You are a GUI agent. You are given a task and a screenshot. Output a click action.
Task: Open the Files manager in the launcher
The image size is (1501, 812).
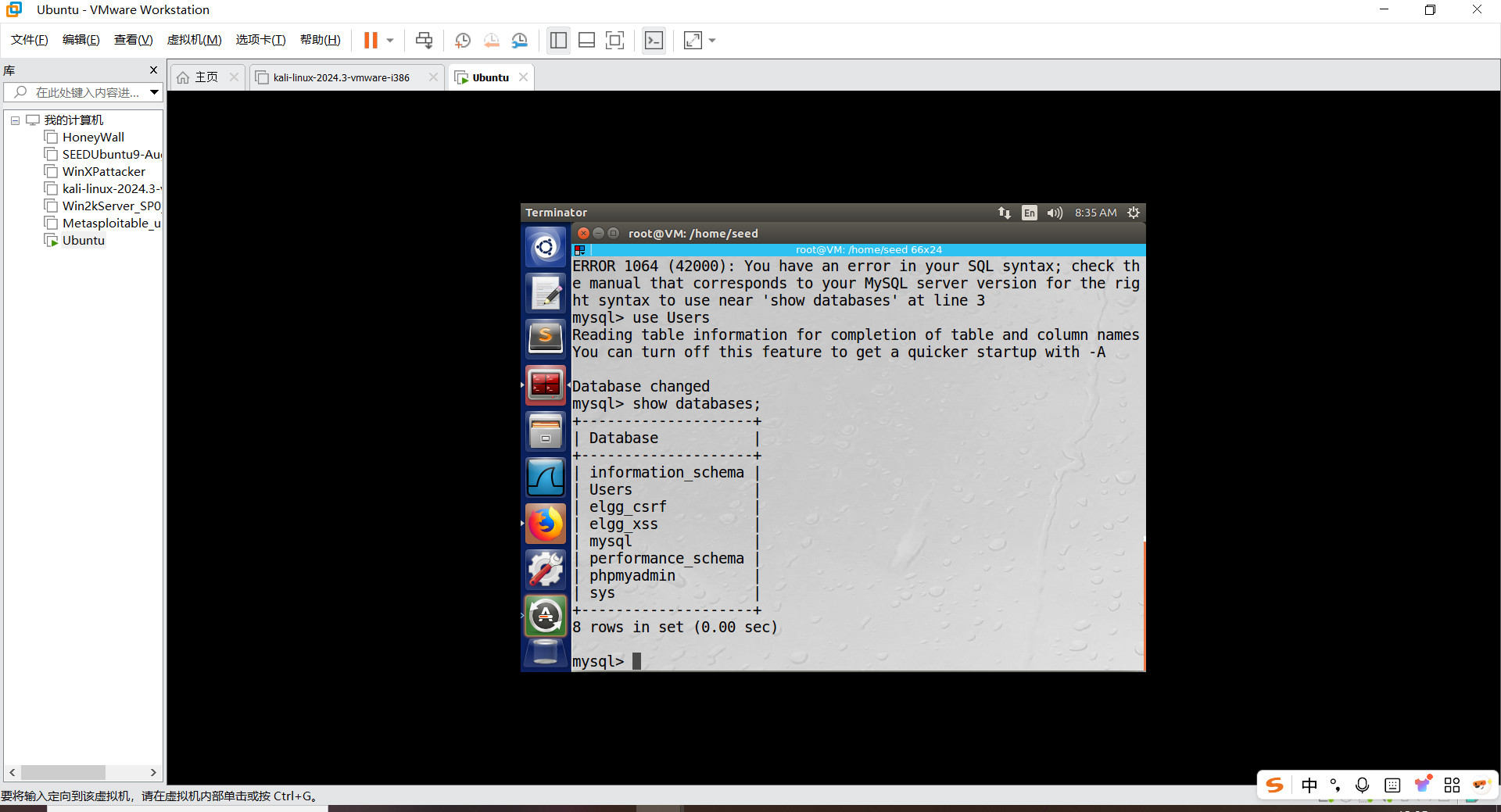point(545,431)
